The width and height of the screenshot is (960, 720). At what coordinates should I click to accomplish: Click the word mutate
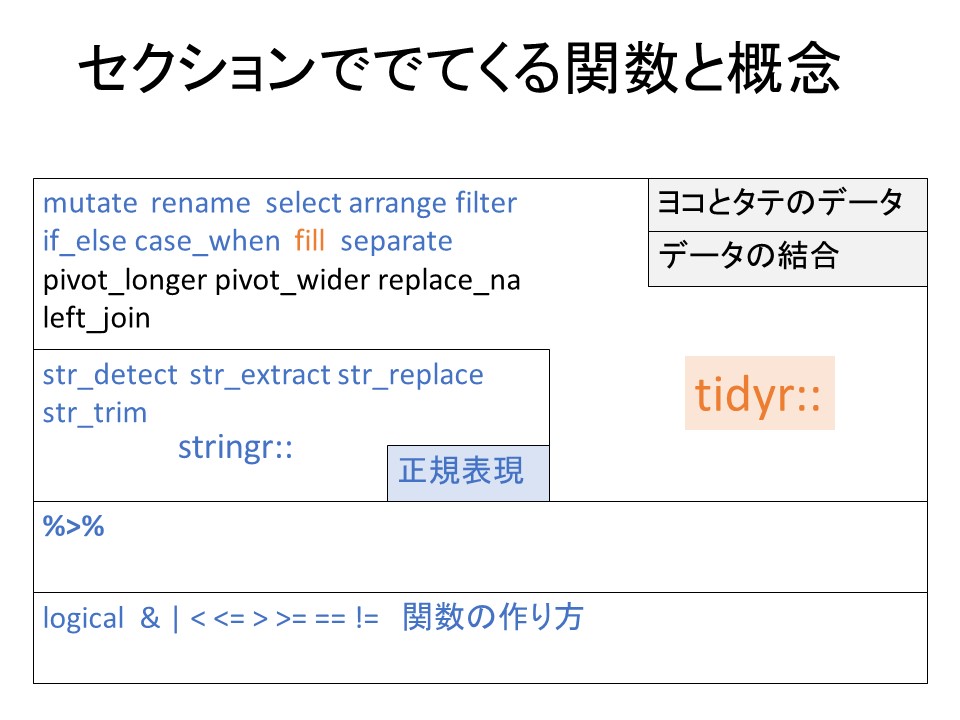90,204
